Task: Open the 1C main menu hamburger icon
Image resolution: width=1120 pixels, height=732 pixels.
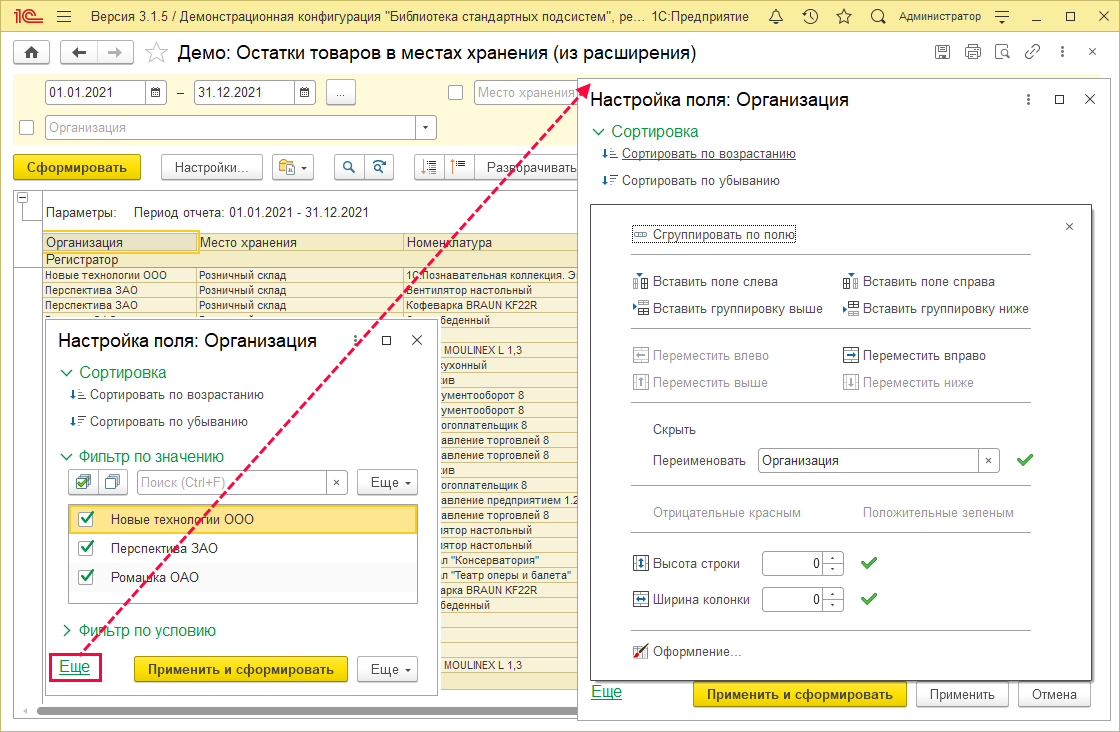Action: [64, 16]
